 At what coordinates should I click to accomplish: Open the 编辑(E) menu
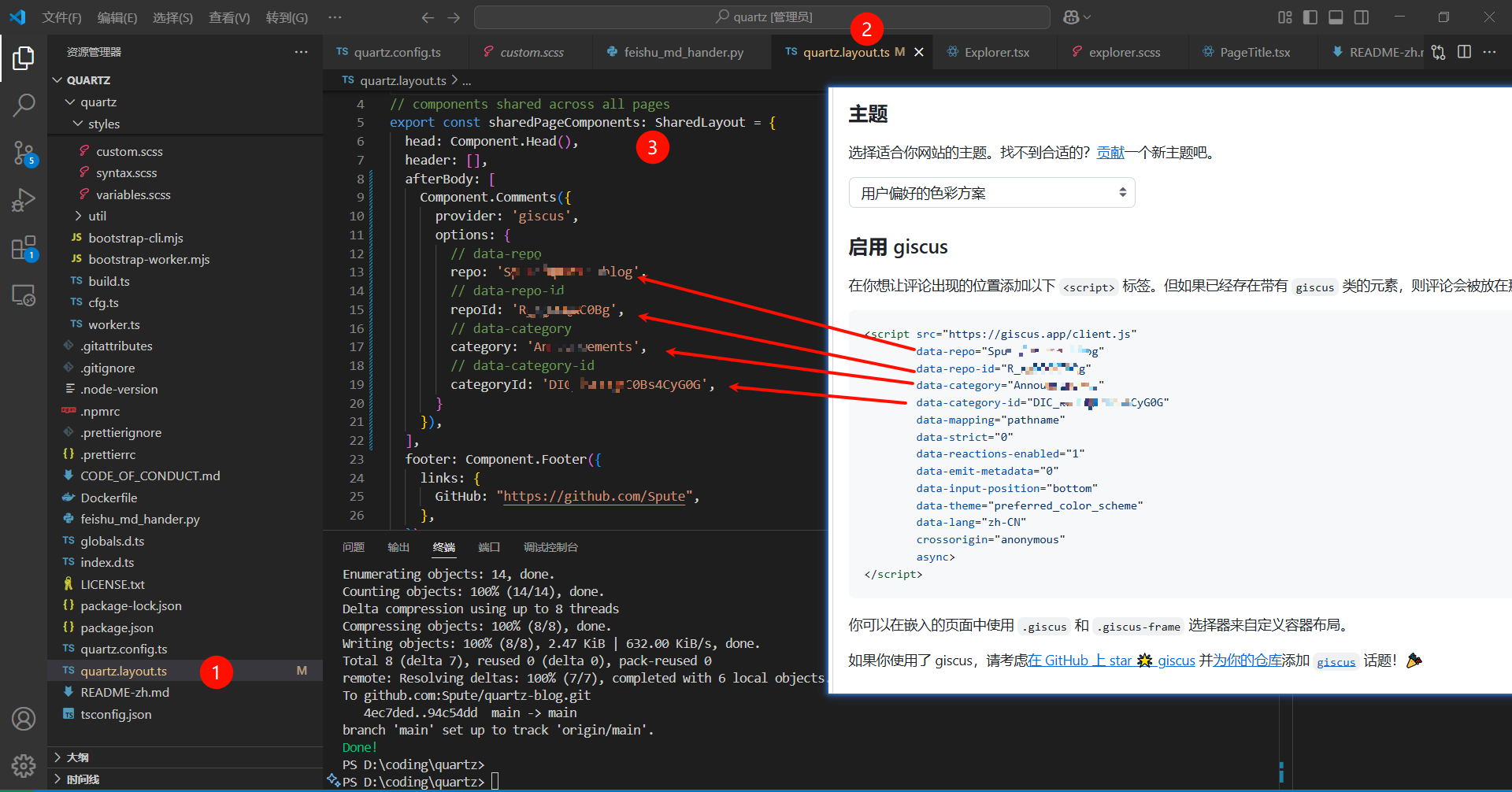point(117,17)
